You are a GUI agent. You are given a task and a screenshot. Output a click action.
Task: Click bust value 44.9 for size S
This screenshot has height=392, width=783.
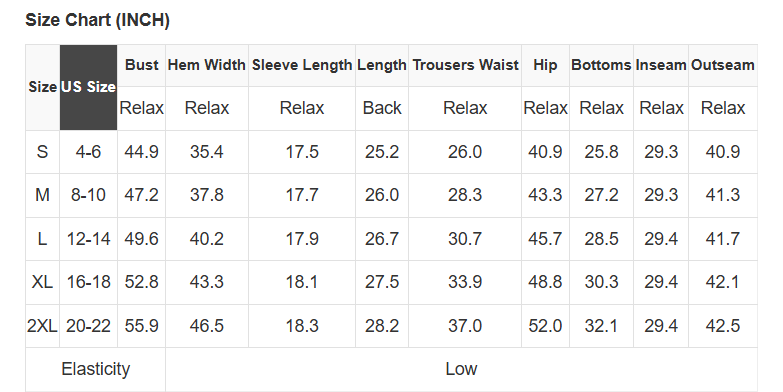(142, 152)
